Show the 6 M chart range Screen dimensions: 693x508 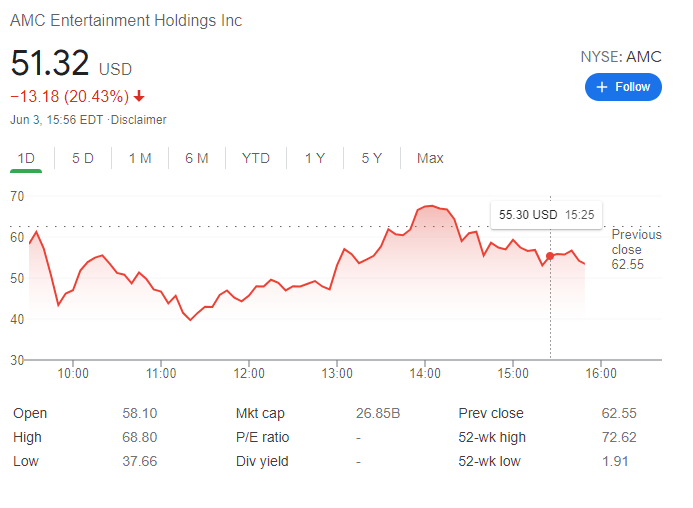click(x=197, y=158)
